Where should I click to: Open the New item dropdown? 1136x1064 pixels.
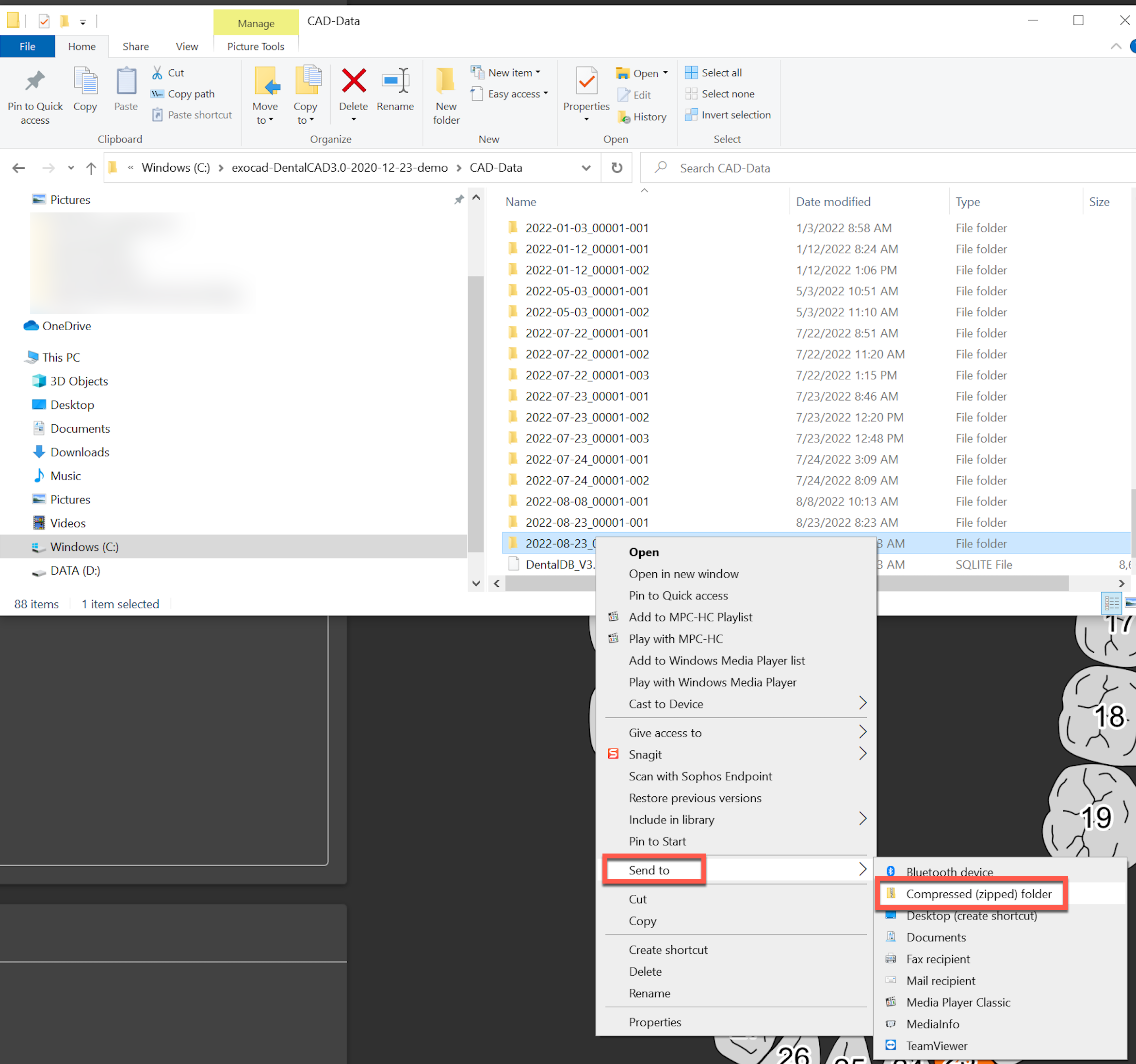[x=506, y=72]
